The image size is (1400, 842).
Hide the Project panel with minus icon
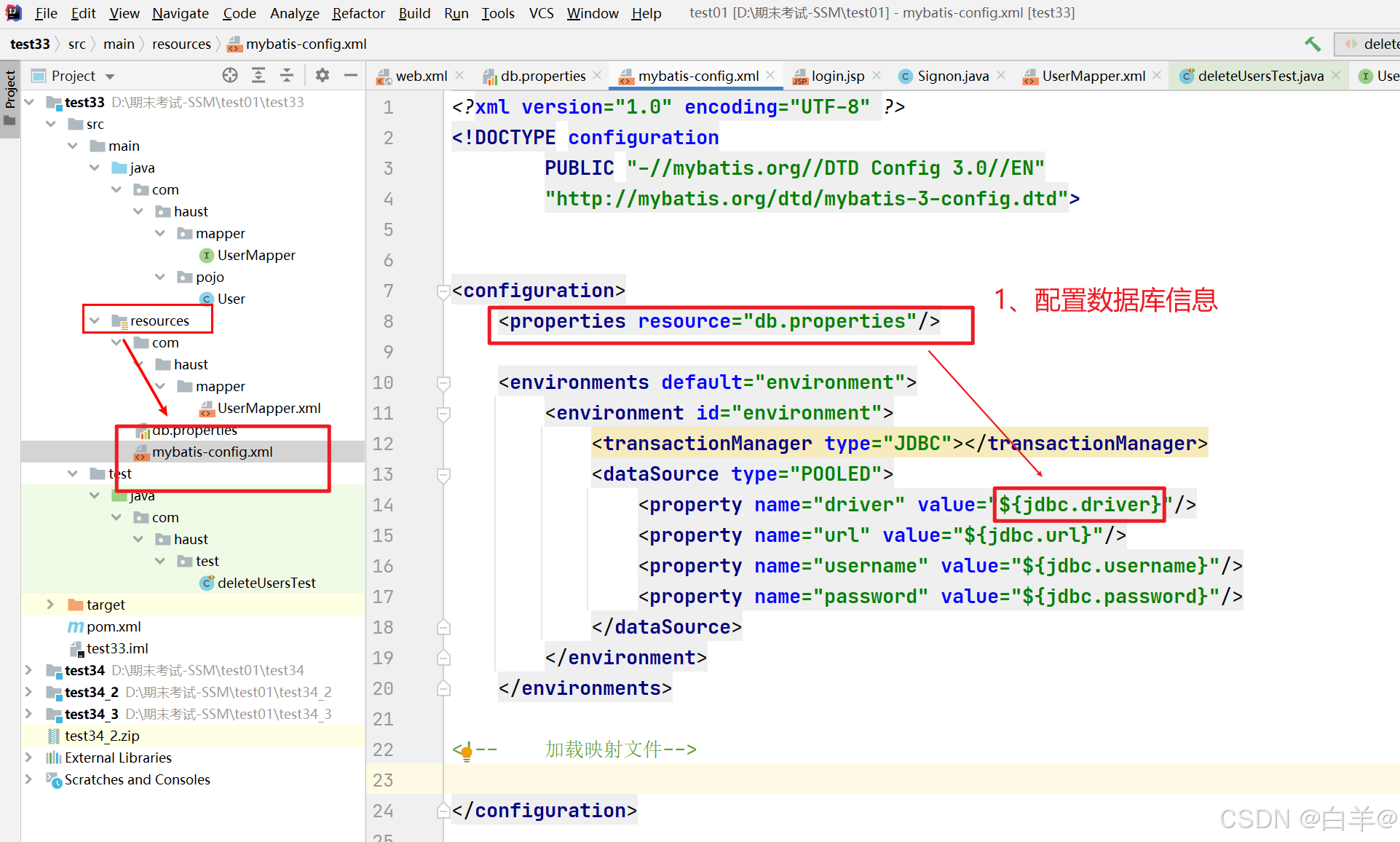pos(351,76)
